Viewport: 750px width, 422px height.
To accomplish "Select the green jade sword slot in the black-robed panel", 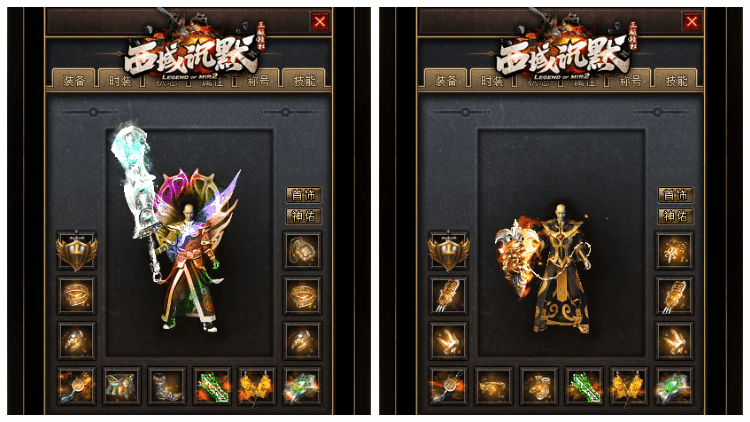I will click(584, 386).
